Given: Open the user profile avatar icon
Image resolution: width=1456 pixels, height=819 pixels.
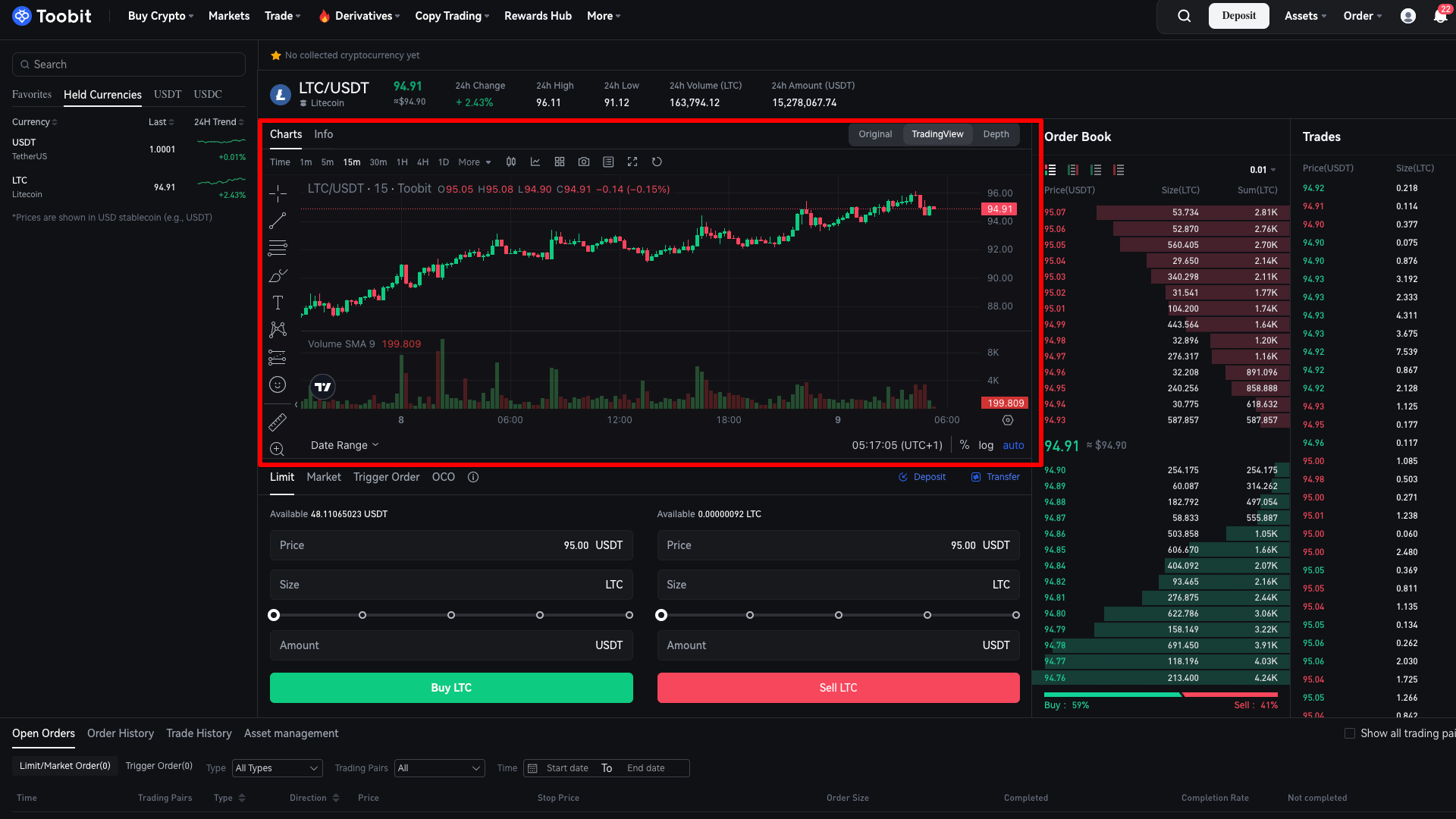Looking at the screenshot, I should [1408, 16].
